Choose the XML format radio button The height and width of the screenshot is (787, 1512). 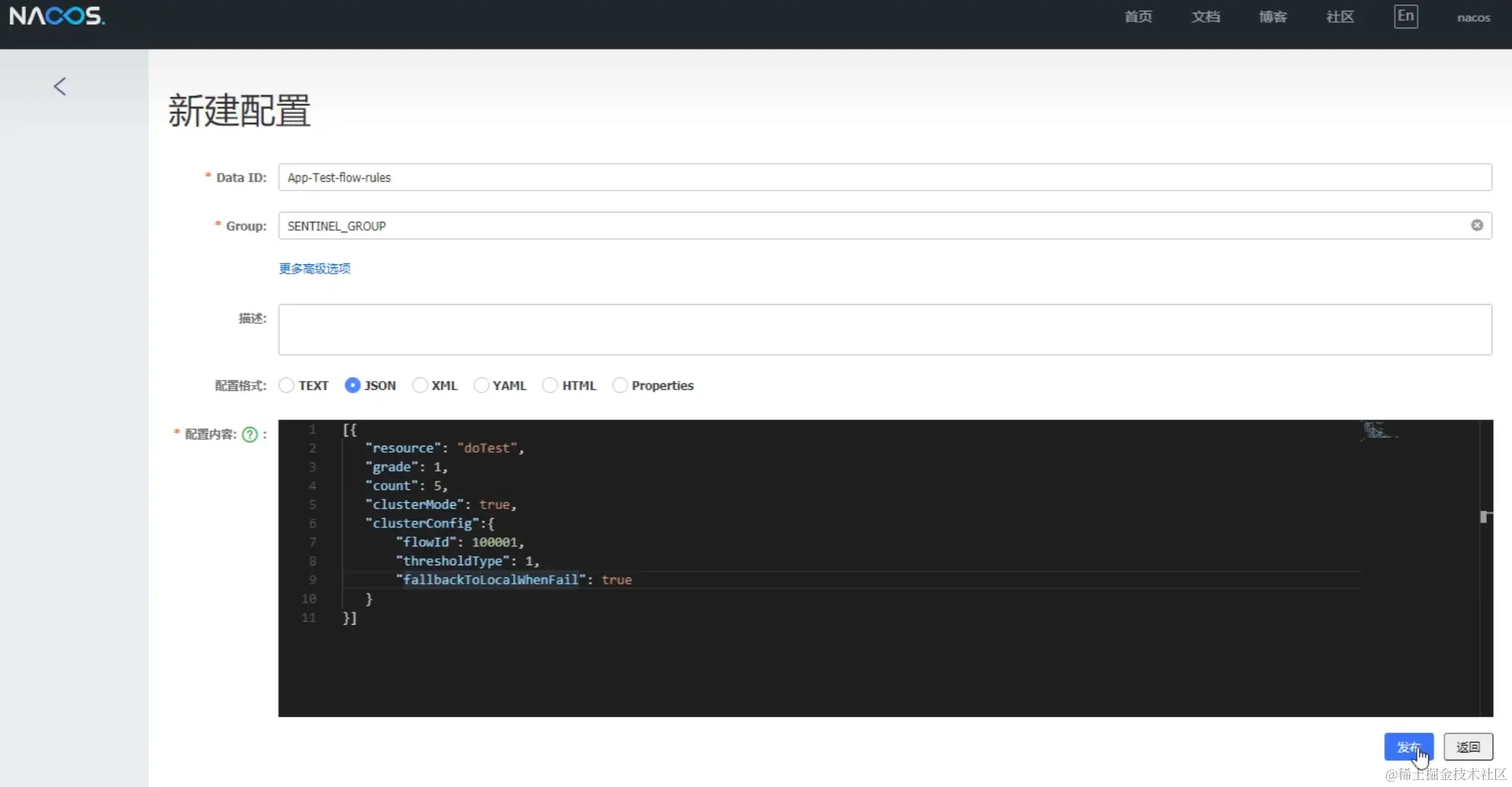tap(420, 386)
